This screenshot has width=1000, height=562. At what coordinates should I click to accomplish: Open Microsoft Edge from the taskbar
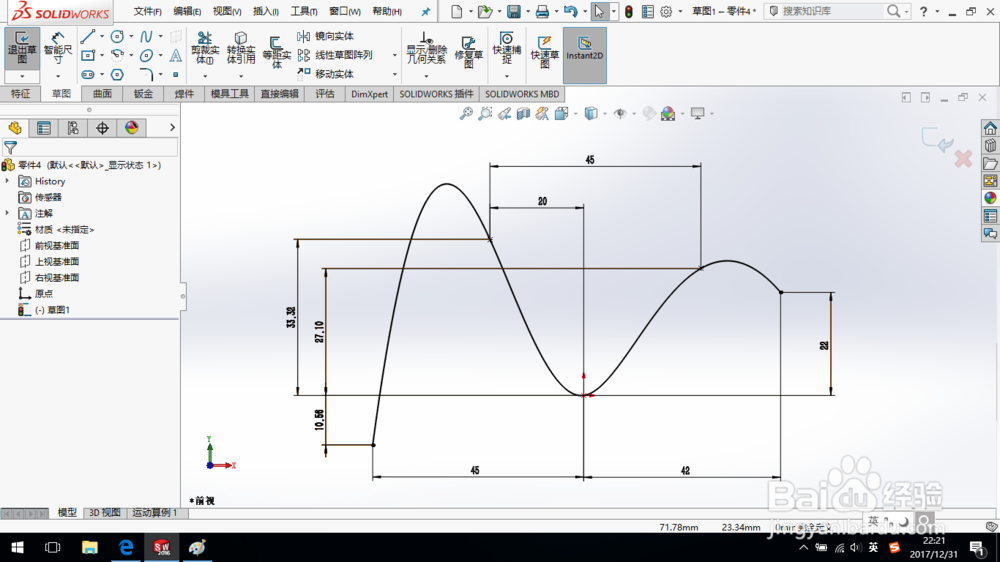(126, 547)
